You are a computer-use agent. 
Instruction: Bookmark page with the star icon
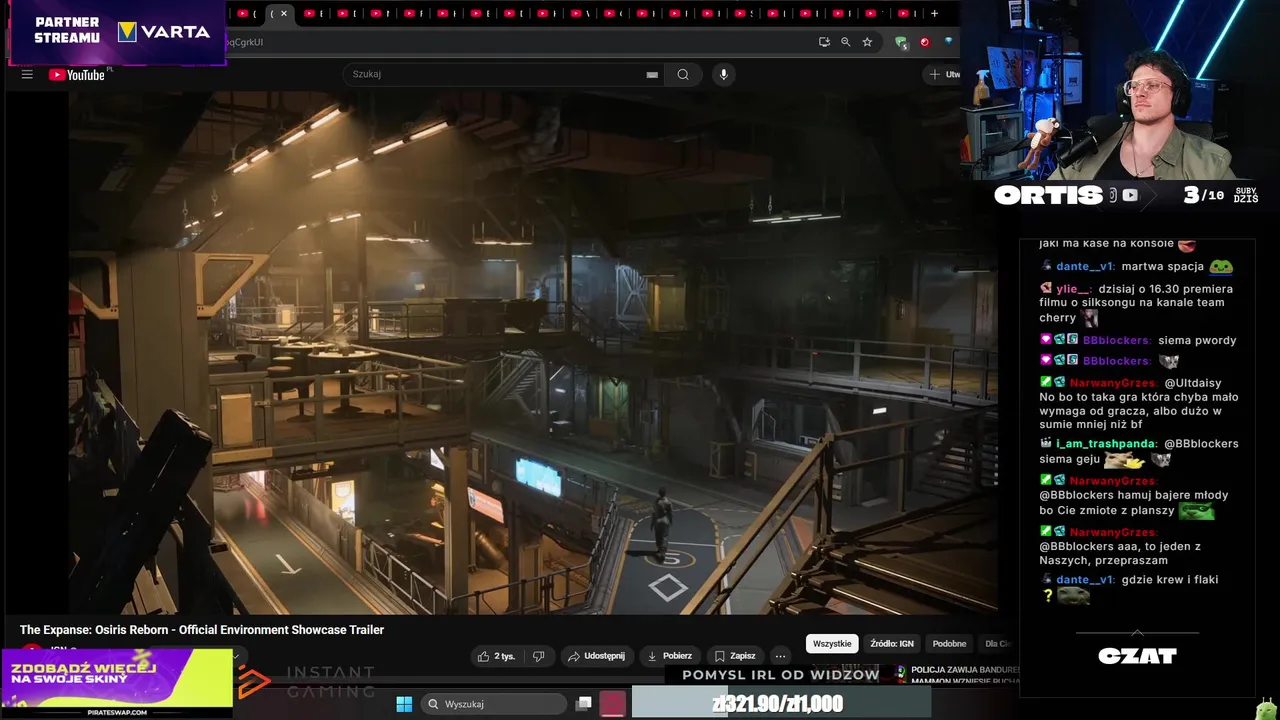pyautogui.click(x=867, y=42)
